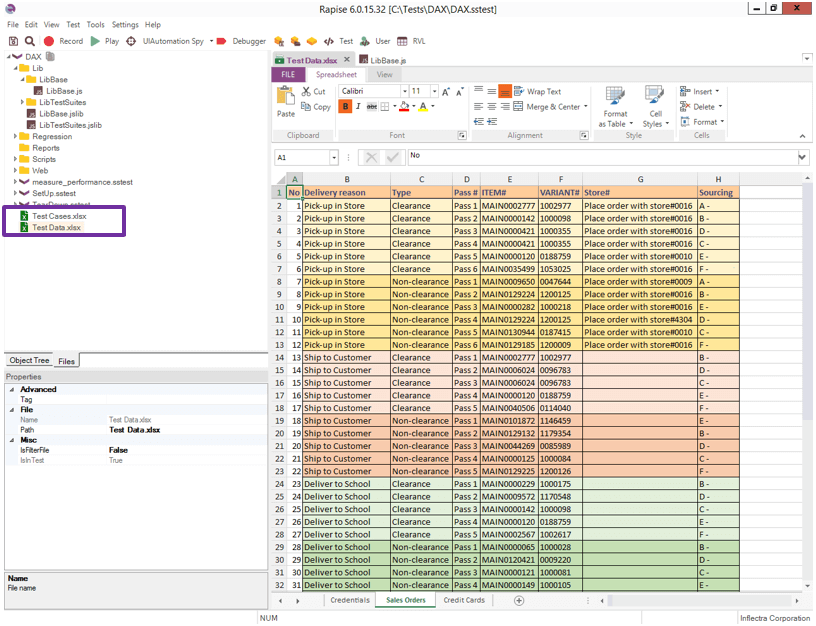Switch to the Credit Cards sheet tab

pos(464,600)
